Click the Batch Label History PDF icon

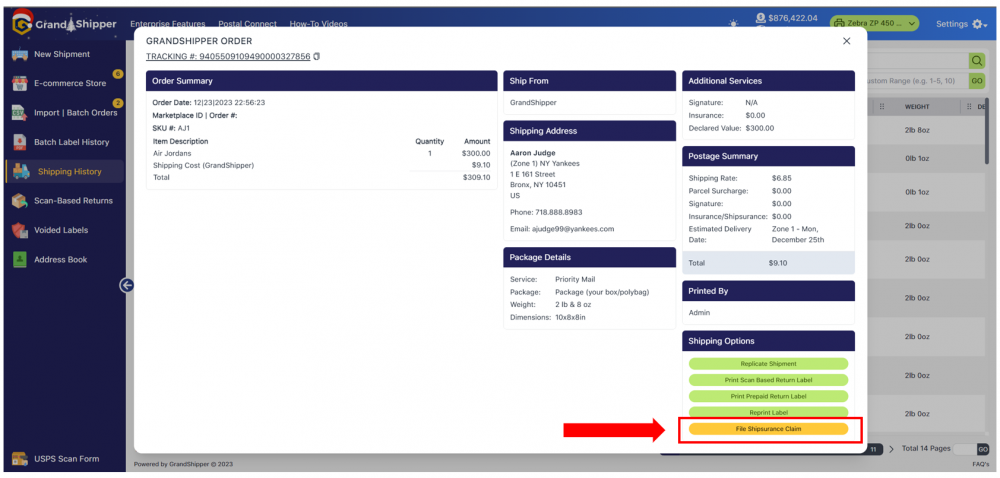coord(19,142)
